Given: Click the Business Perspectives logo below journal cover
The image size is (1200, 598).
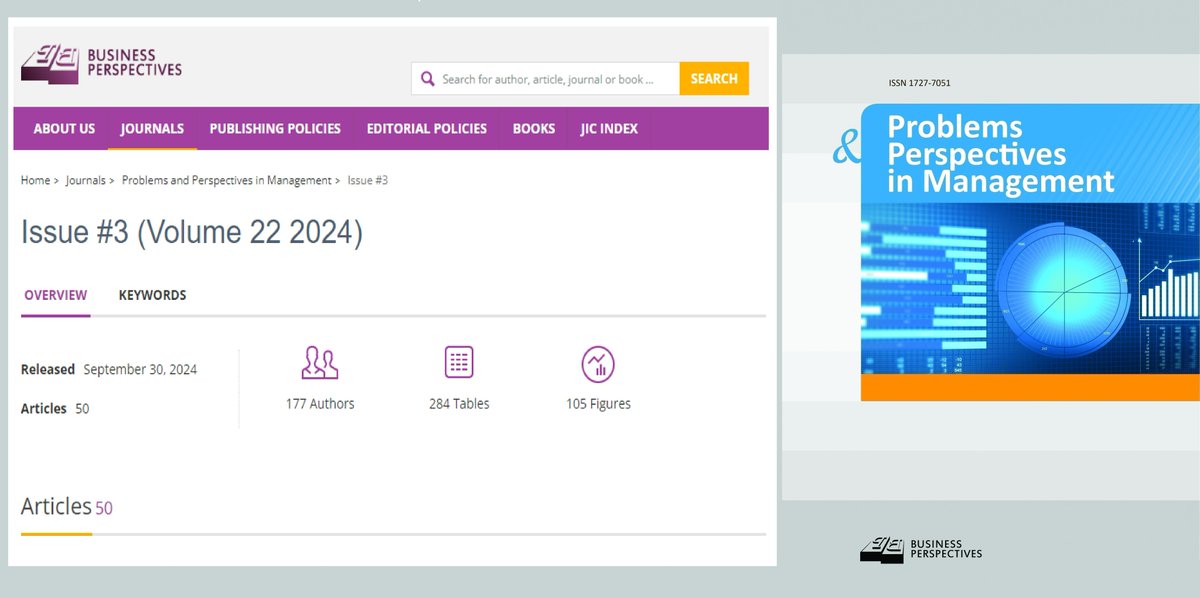Looking at the screenshot, I should click(x=921, y=549).
